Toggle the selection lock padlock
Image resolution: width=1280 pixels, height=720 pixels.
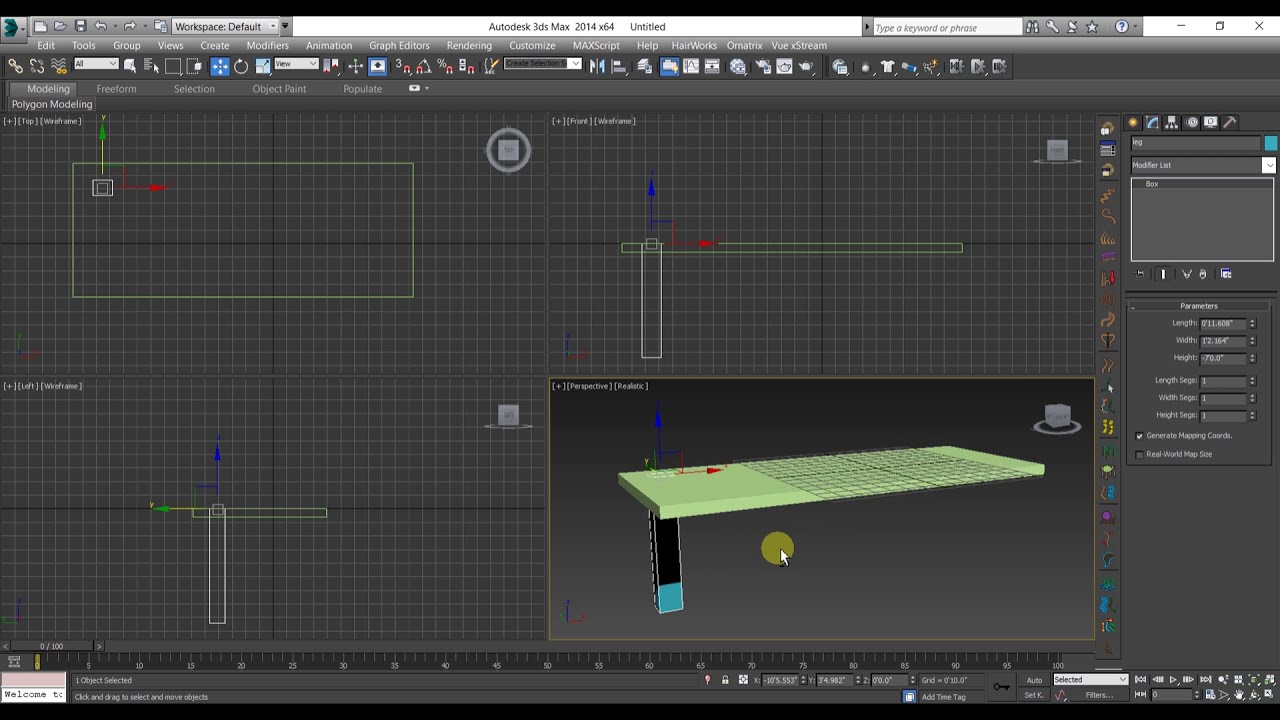725,680
